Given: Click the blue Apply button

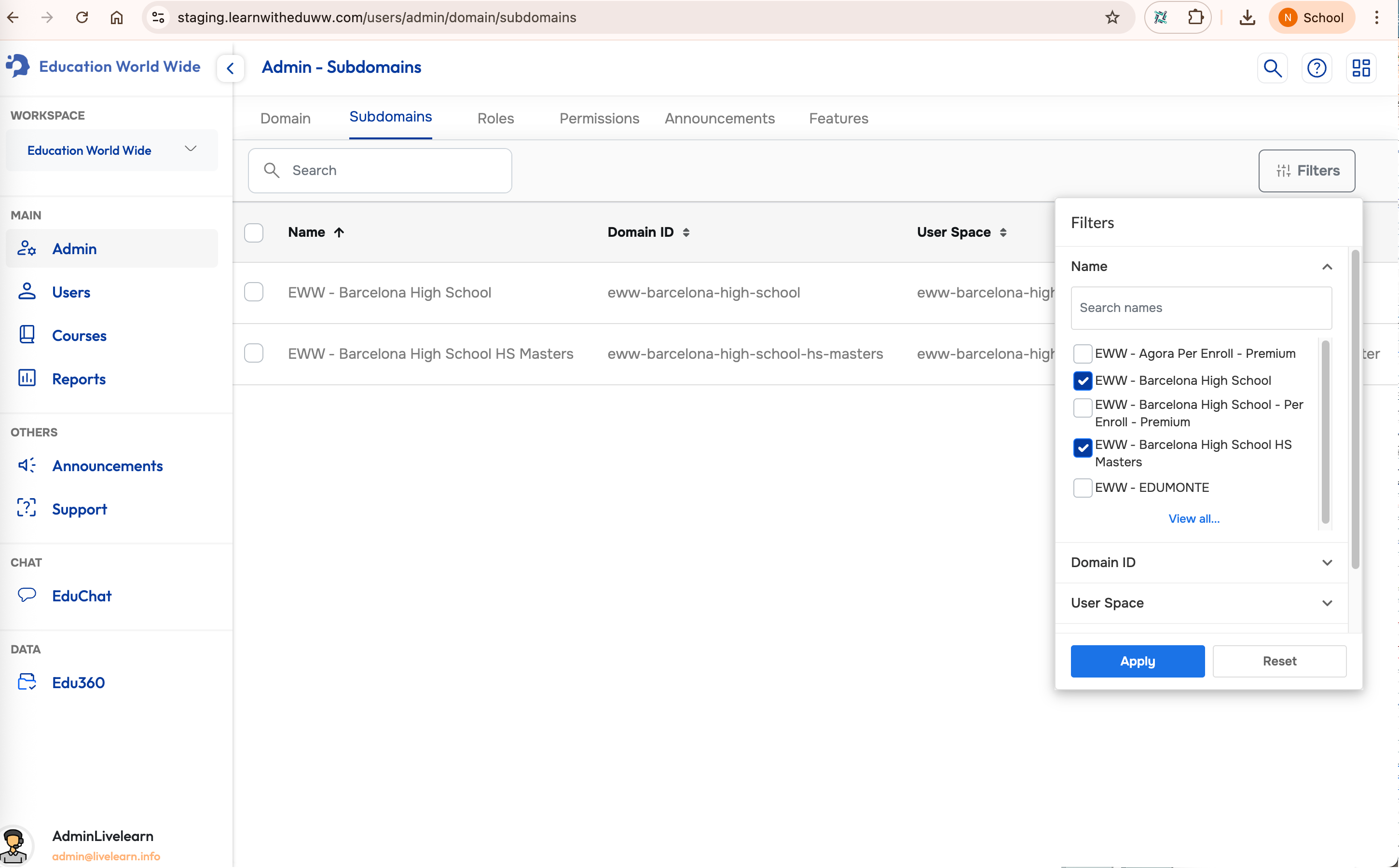Looking at the screenshot, I should point(1137,661).
